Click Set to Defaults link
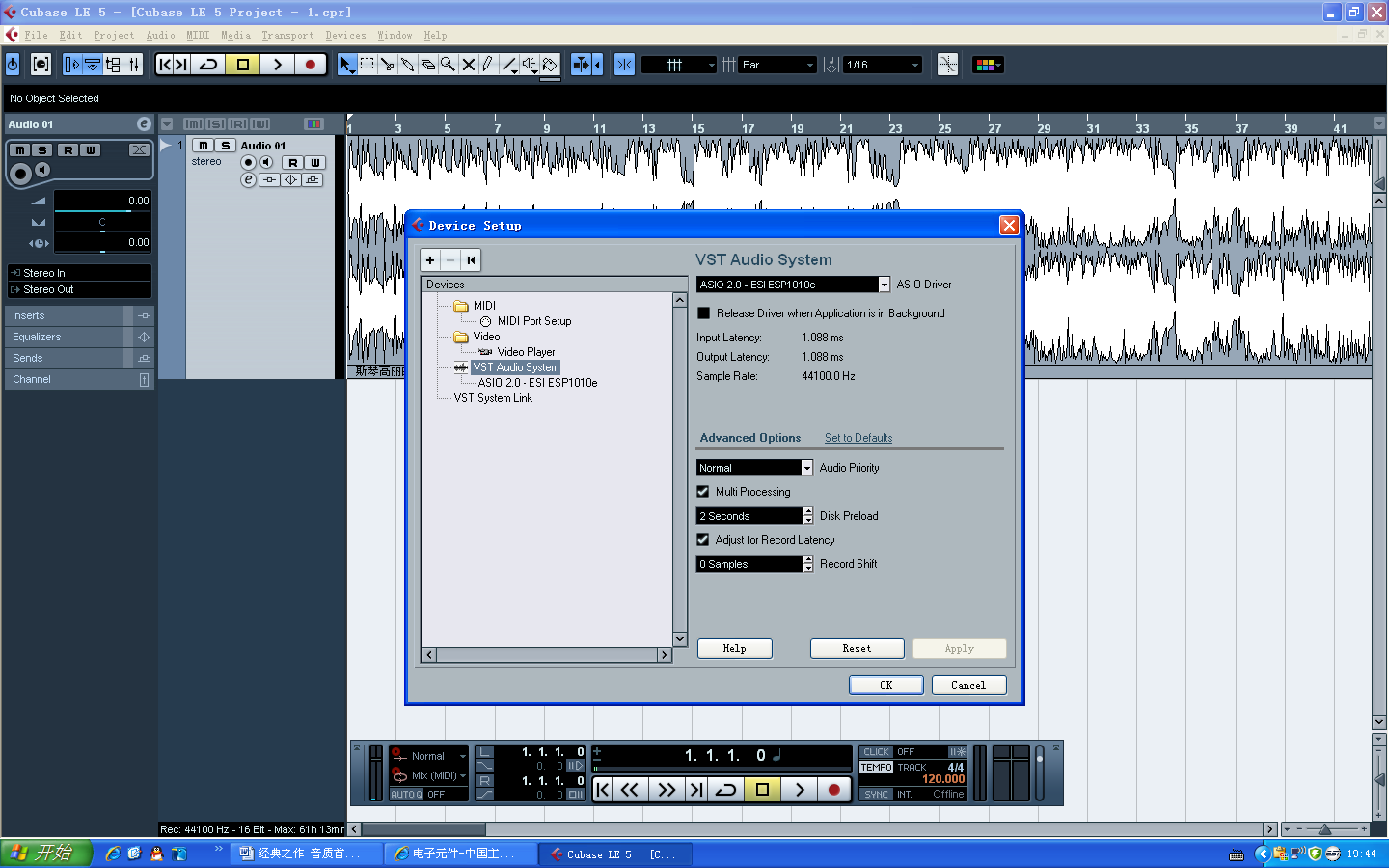Viewport: 1389px width, 868px height. pyautogui.click(x=858, y=438)
